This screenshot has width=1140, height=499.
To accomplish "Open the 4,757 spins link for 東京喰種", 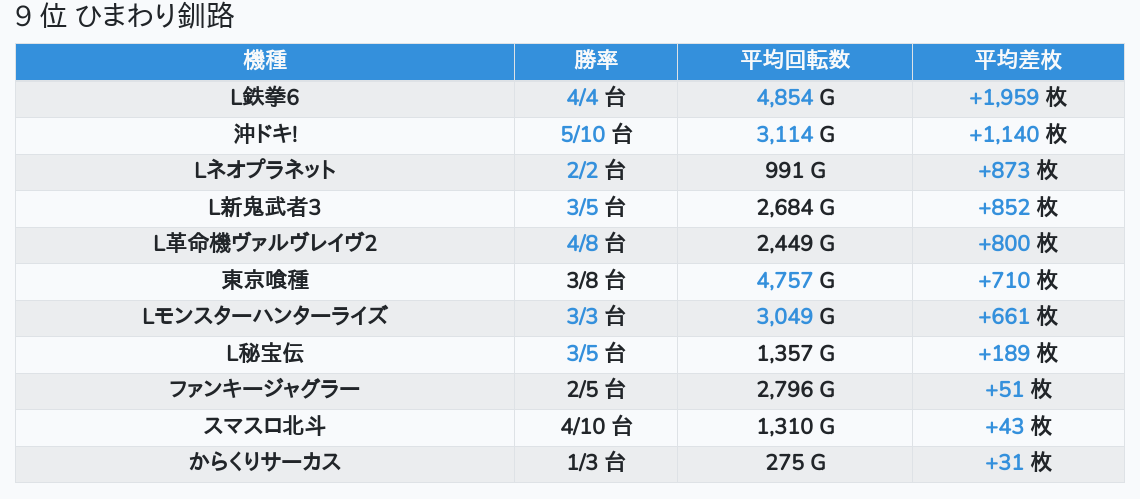I will tap(785, 280).
